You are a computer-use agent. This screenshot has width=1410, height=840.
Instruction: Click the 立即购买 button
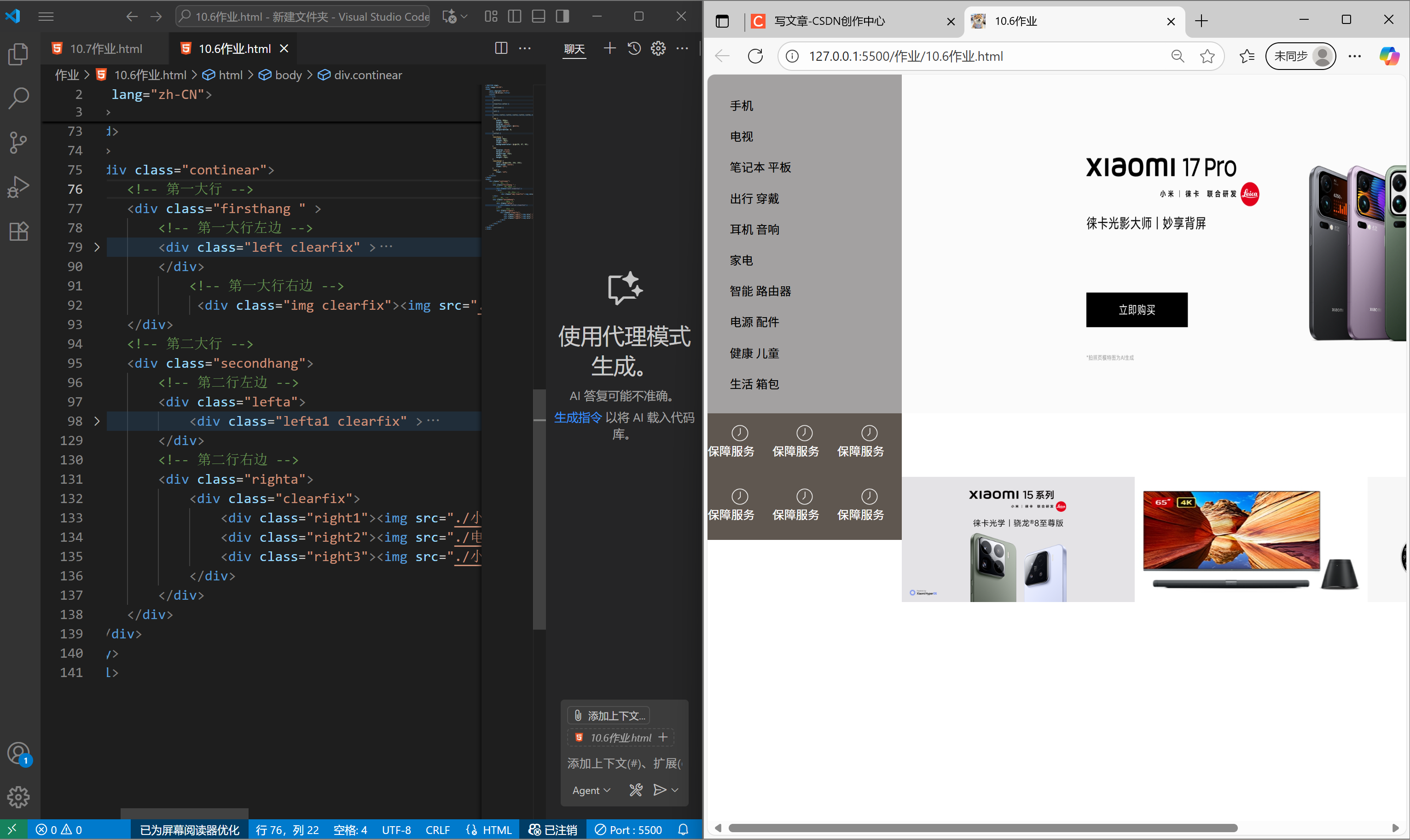tap(1136, 310)
